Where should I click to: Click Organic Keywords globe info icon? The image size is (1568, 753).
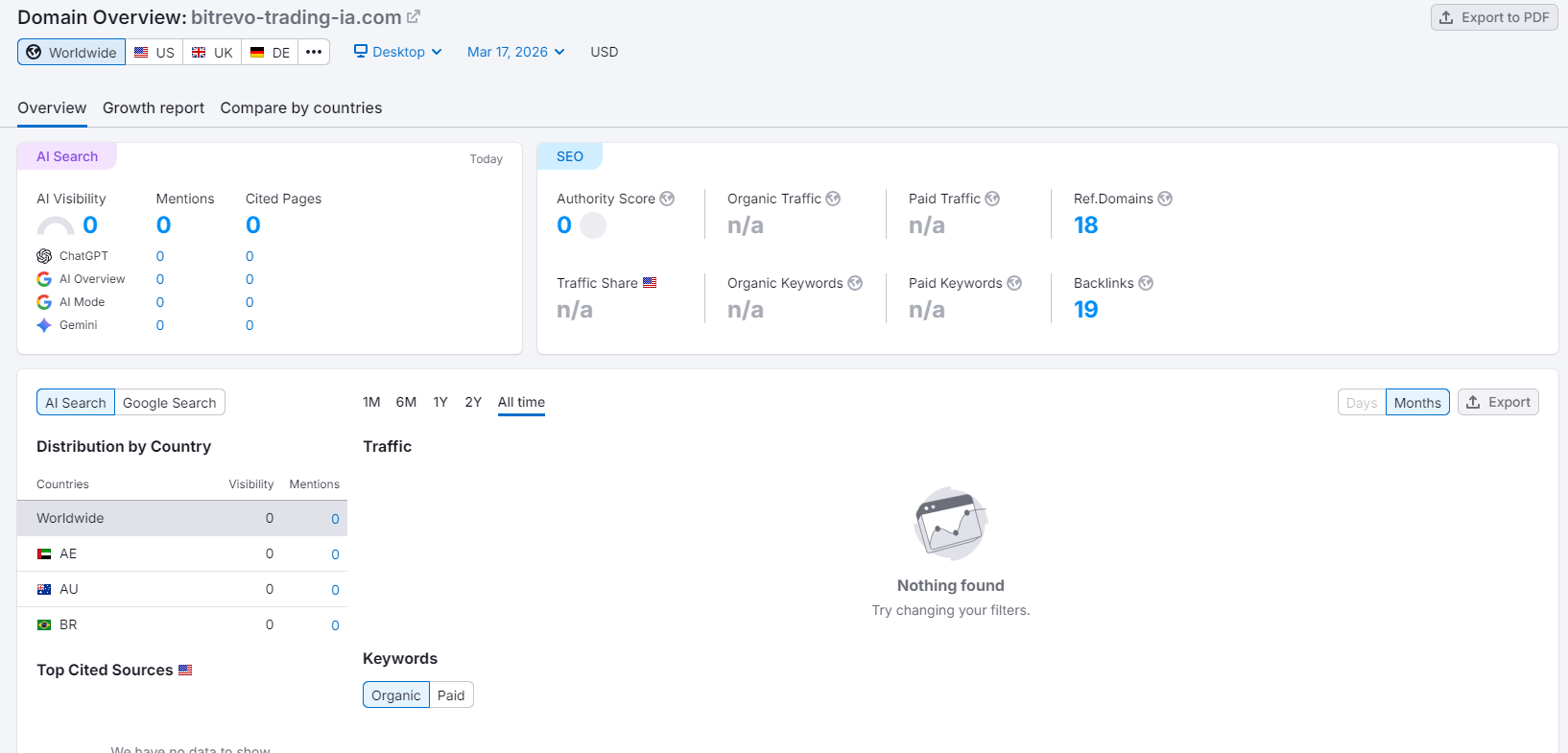click(855, 283)
